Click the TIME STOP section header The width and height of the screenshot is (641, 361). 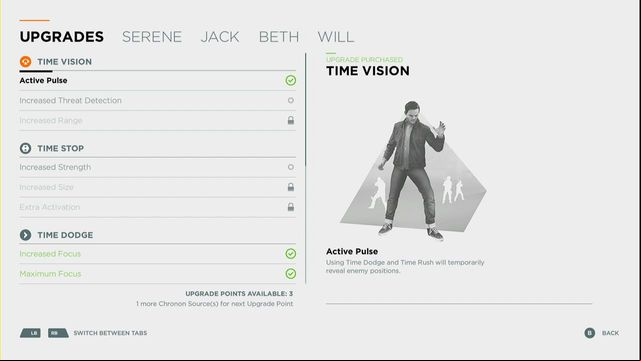pos(61,148)
